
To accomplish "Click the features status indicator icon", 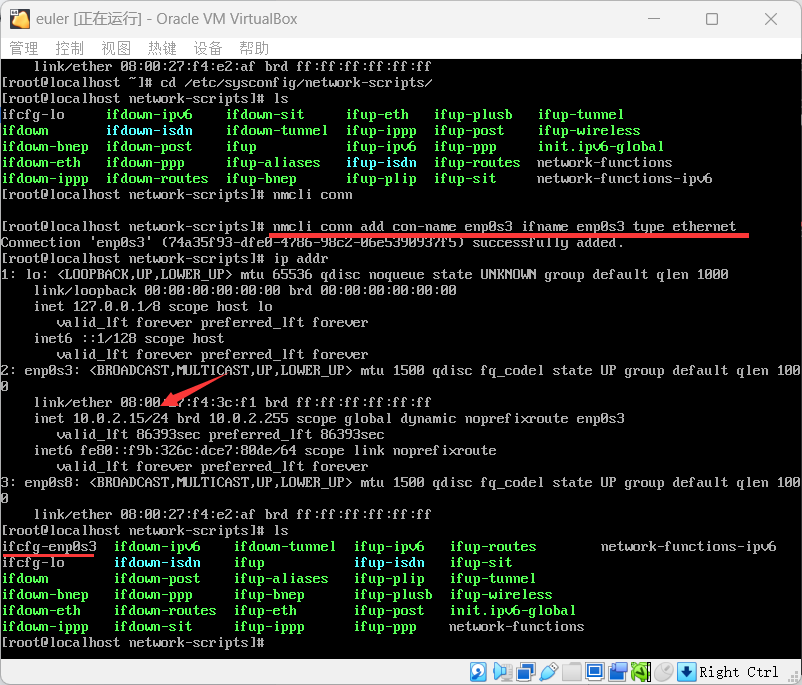I will tap(641, 671).
